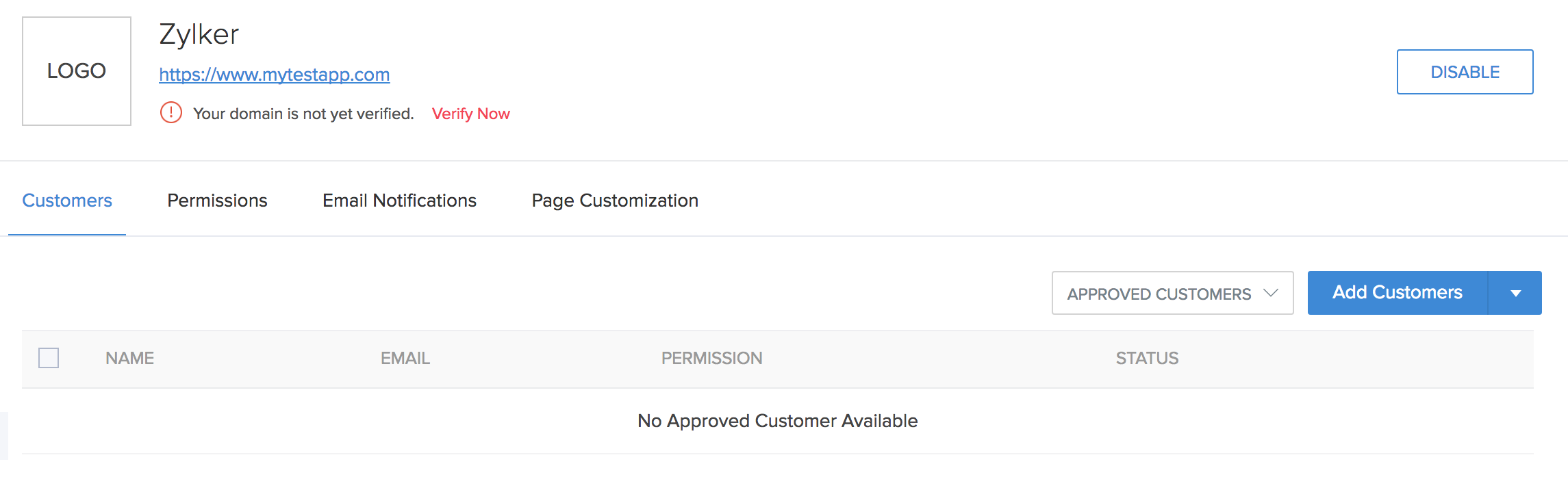
Task: Click the PERMISSION column header
Action: coord(711,358)
